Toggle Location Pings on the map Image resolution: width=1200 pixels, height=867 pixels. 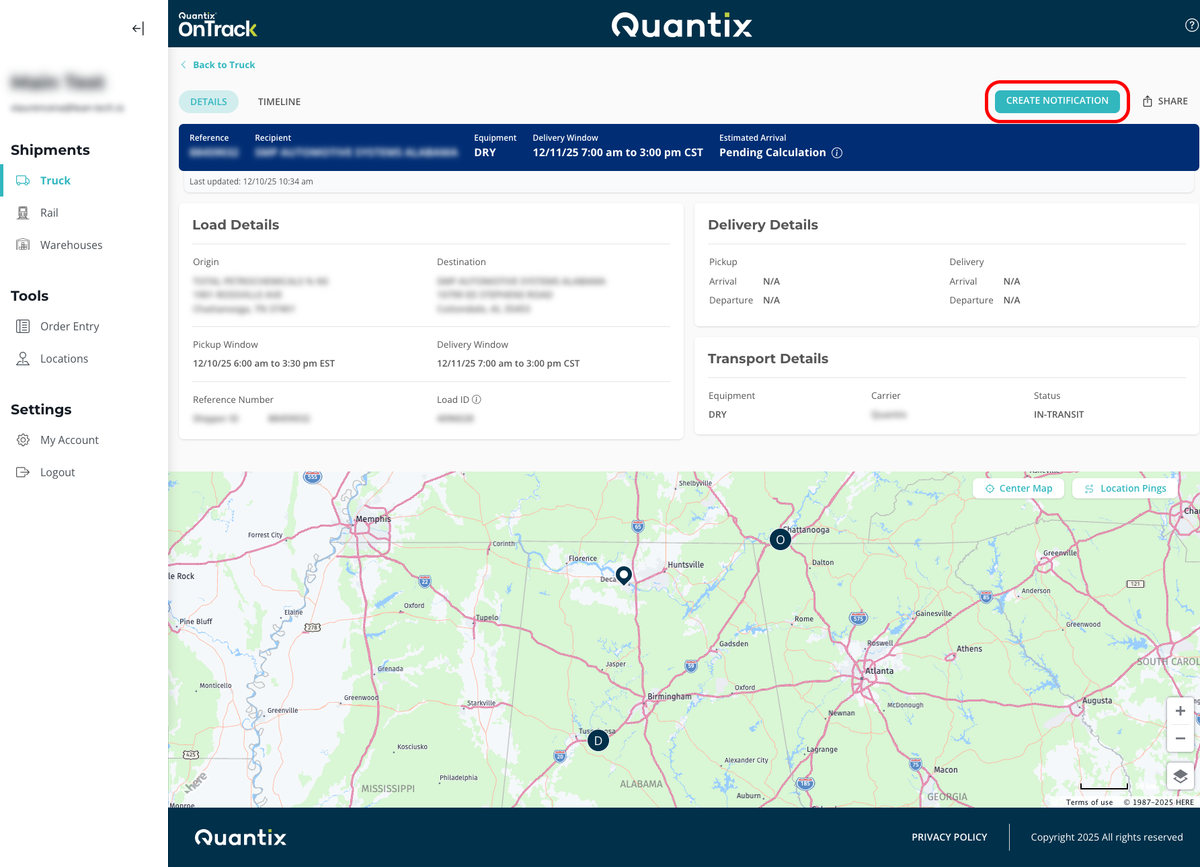pos(1124,488)
